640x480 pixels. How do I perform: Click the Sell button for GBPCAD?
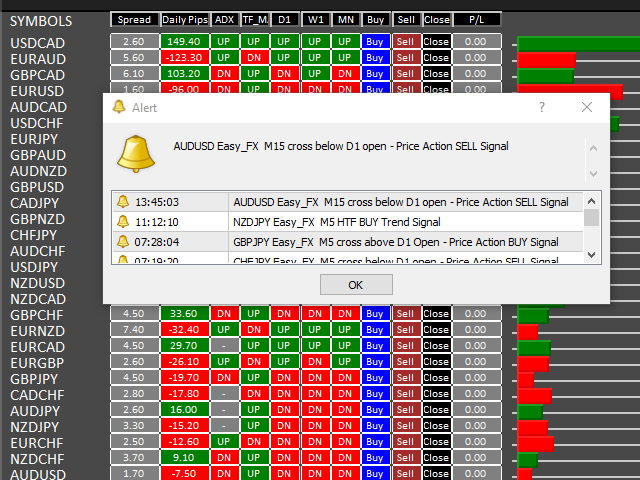[406, 73]
